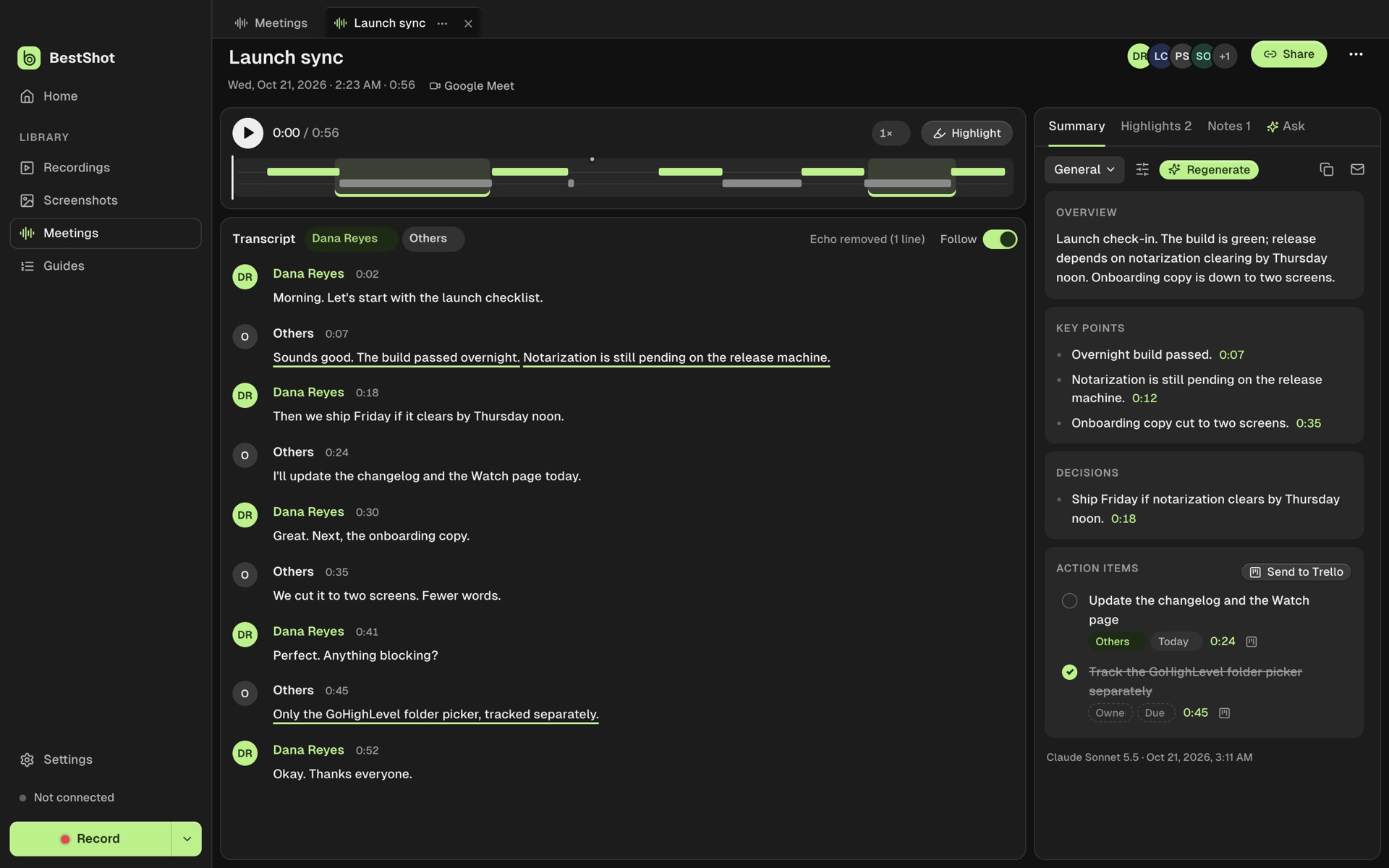1389x868 pixels.
Task: Open the Record options dropdown arrow
Action: click(x=187, y=839)
